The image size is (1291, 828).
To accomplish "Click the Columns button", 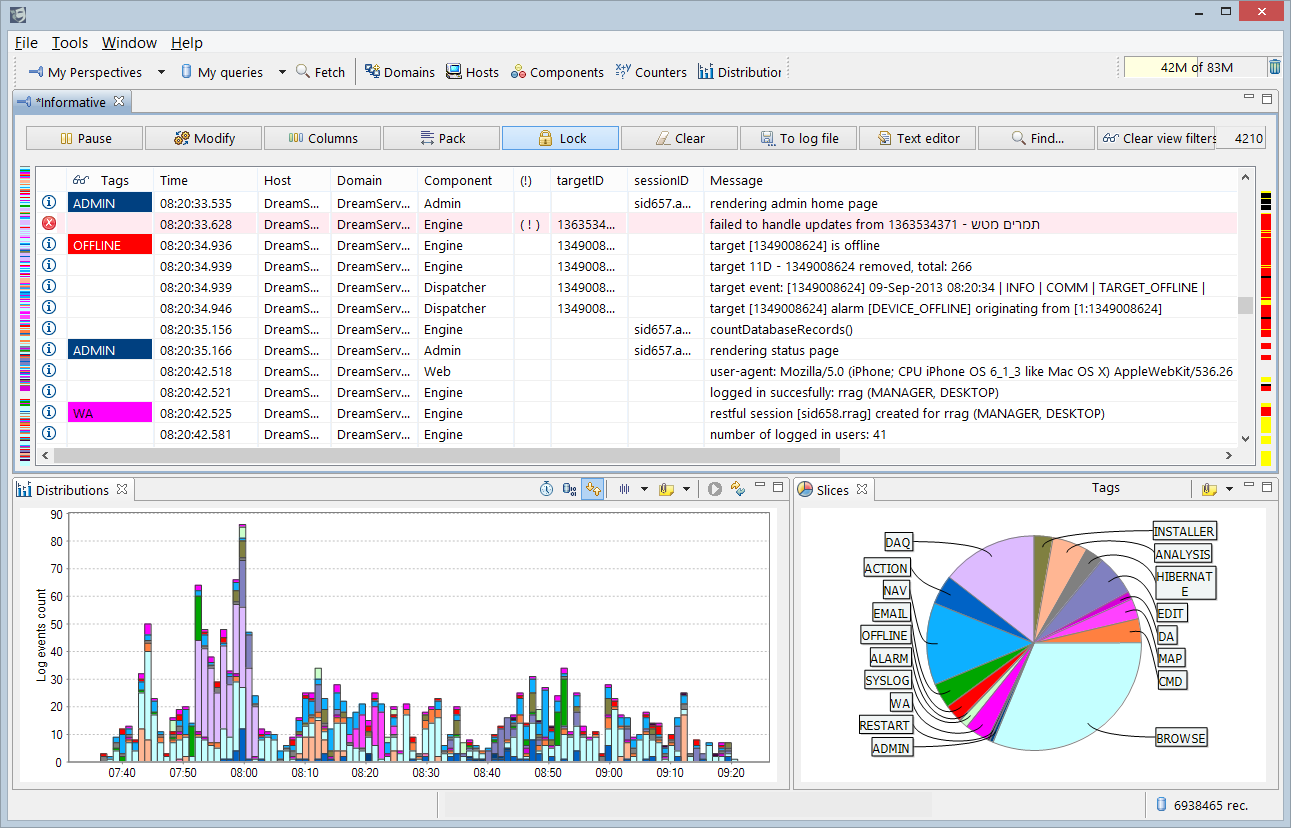I will click(323, 138).
